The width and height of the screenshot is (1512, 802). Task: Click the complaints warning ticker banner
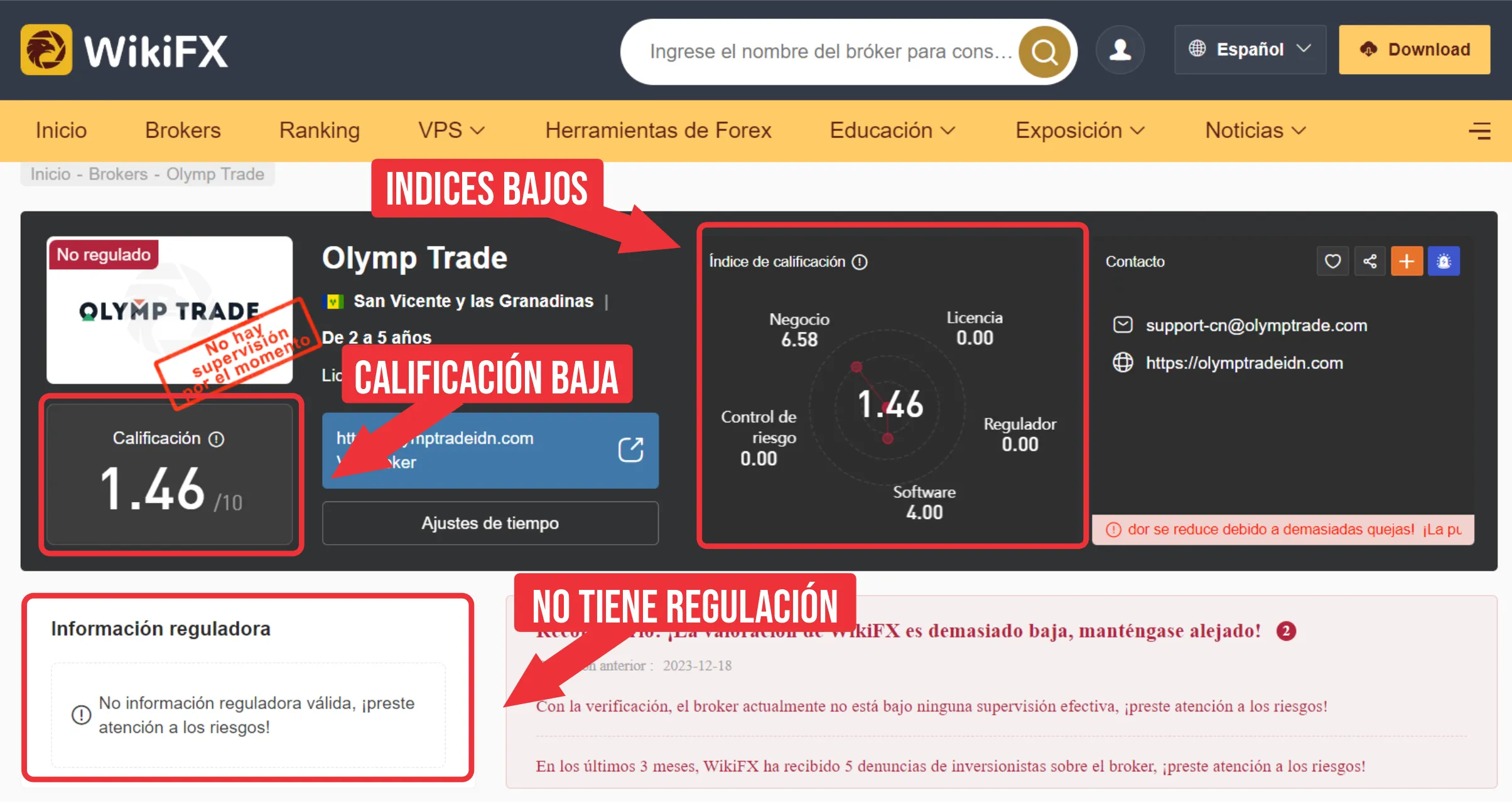[x=1283, y=530]
